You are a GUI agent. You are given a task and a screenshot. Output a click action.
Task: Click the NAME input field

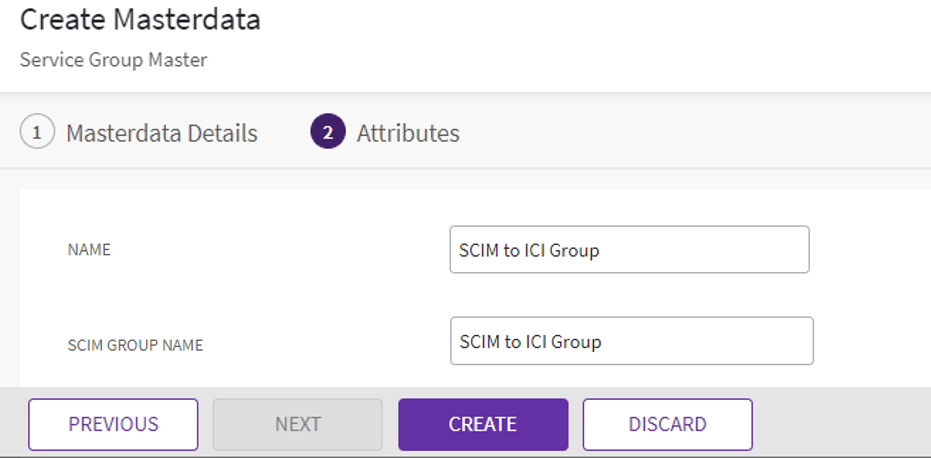[629, 249]
